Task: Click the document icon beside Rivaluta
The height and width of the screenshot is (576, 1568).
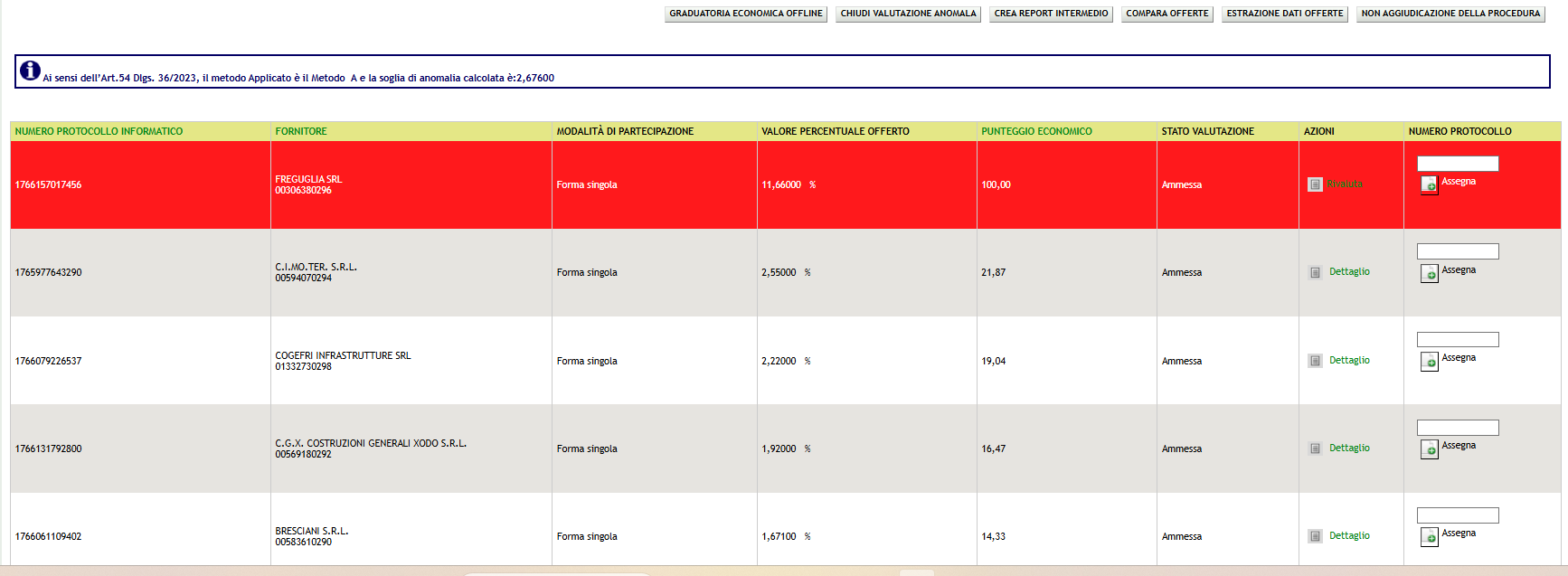Action: (1315, 184)
